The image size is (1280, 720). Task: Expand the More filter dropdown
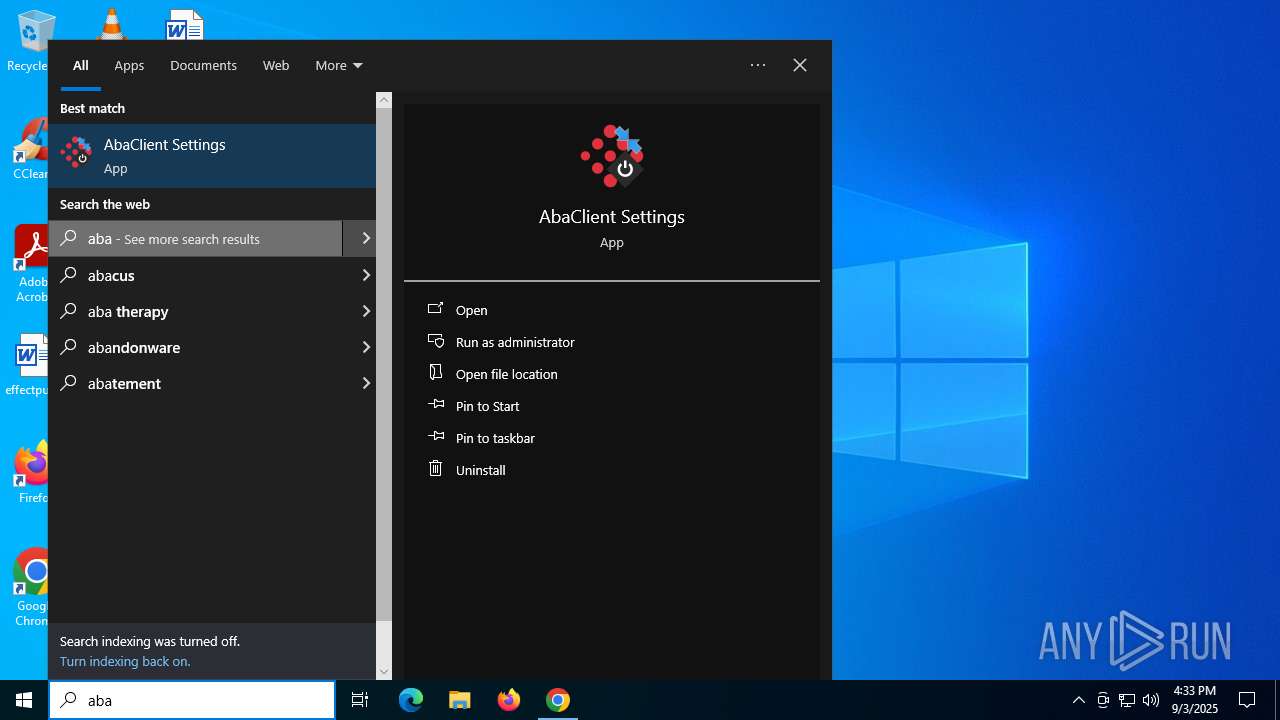pyautogui.click(x=339, y=65)
